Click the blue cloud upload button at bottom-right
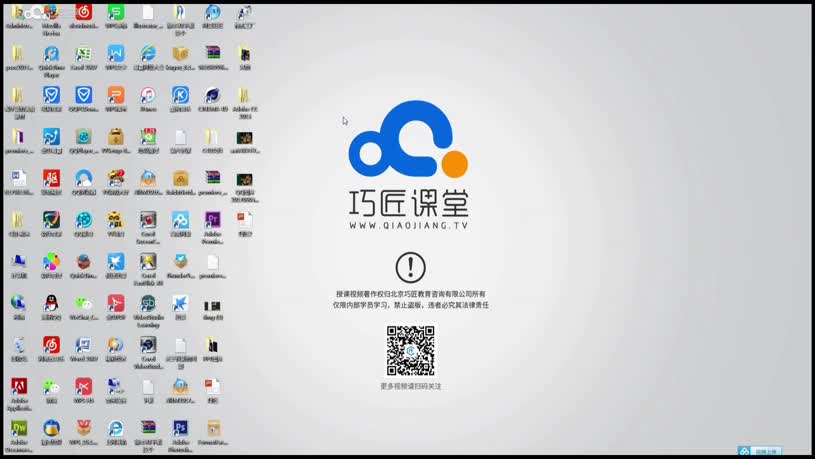The width and height of the screenshot is (815, 459). pos(759,451)
